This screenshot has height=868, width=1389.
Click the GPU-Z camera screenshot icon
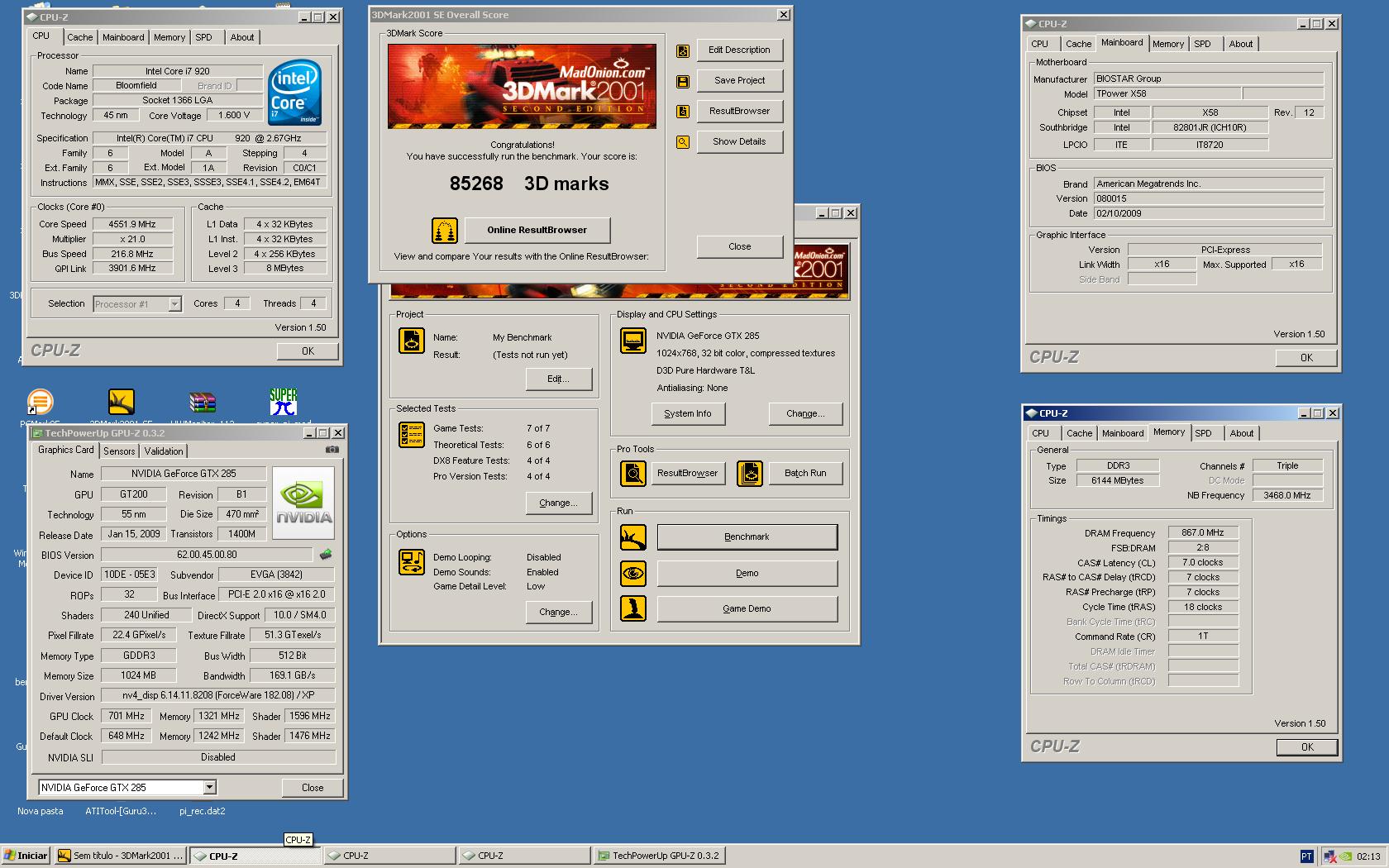(332, 450)
